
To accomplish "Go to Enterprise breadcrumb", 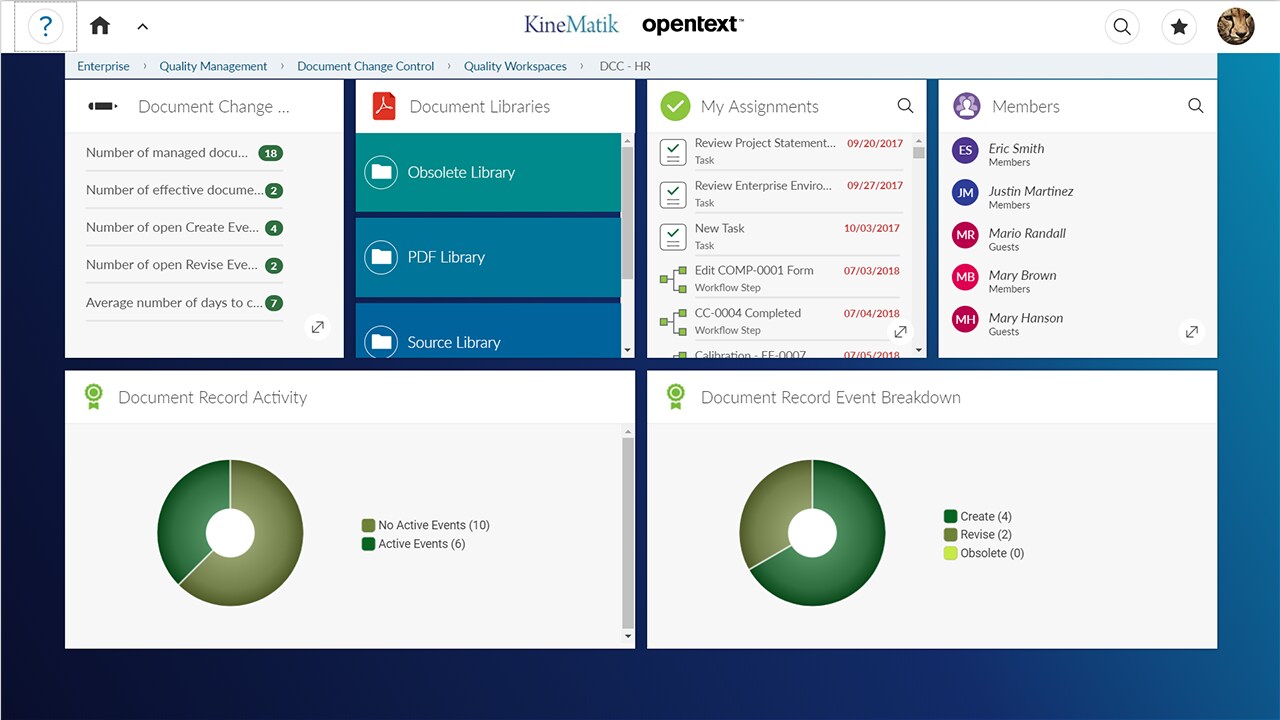I will click(x=103, y=66).
